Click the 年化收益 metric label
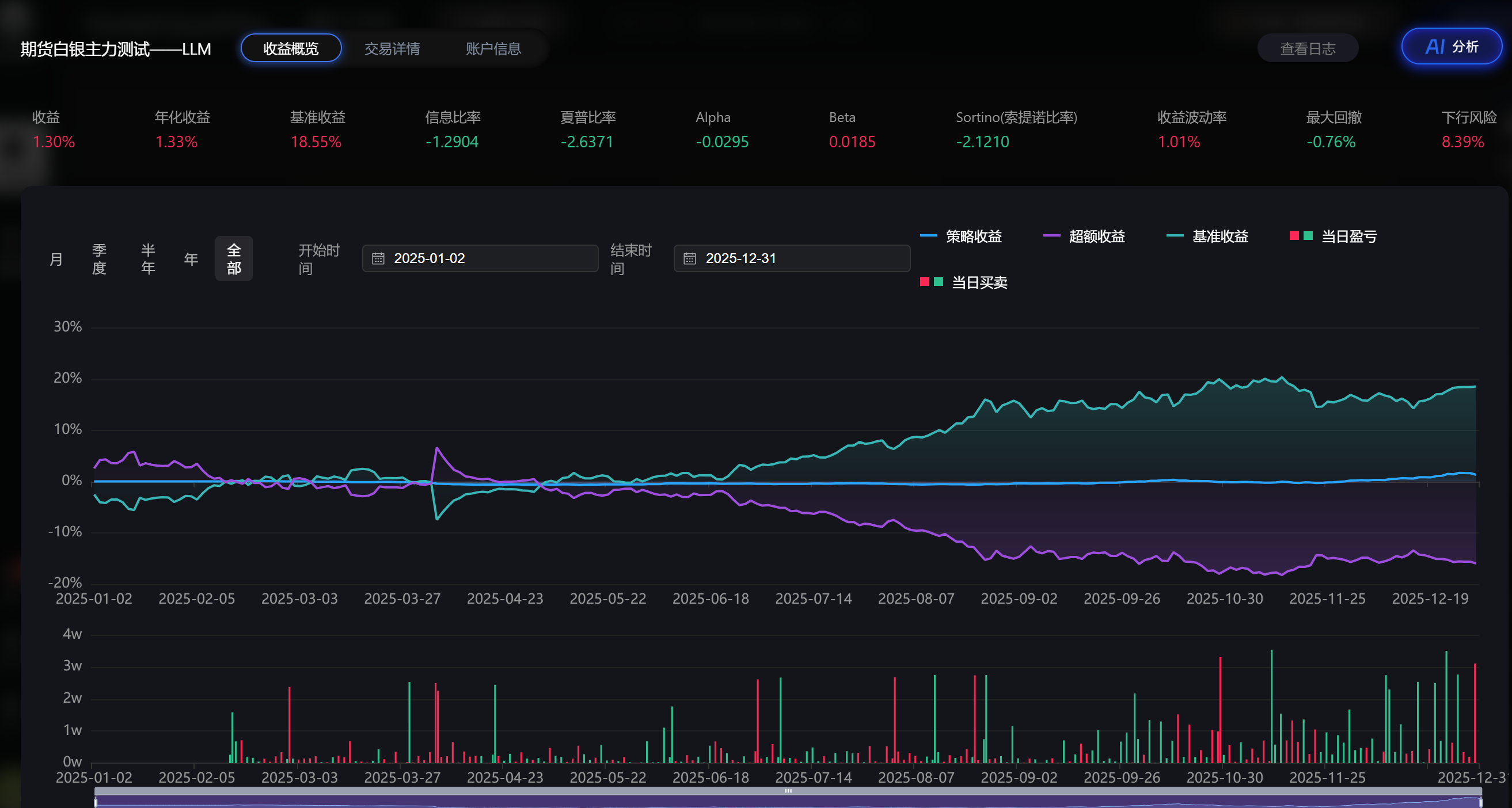This screenshot has width=1512, height=808. pos(183,117)
